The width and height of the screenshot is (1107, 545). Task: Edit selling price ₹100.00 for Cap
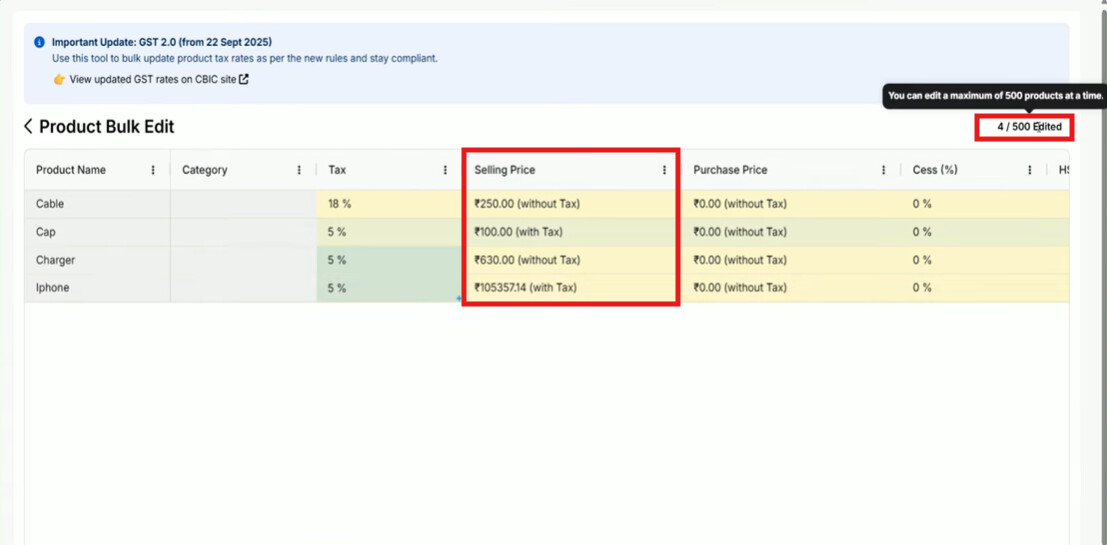click(x=572, y=232)
